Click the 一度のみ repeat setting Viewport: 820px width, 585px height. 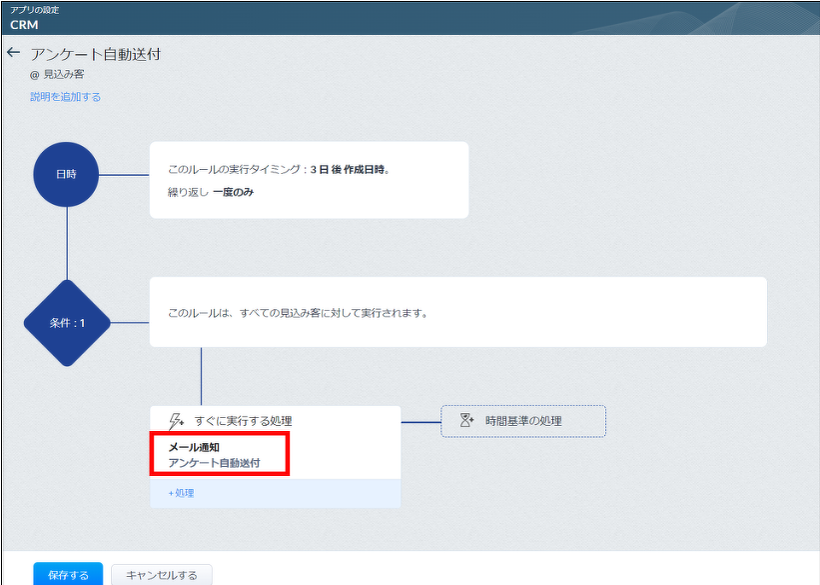pyautogui.click(x=233, y=192)
